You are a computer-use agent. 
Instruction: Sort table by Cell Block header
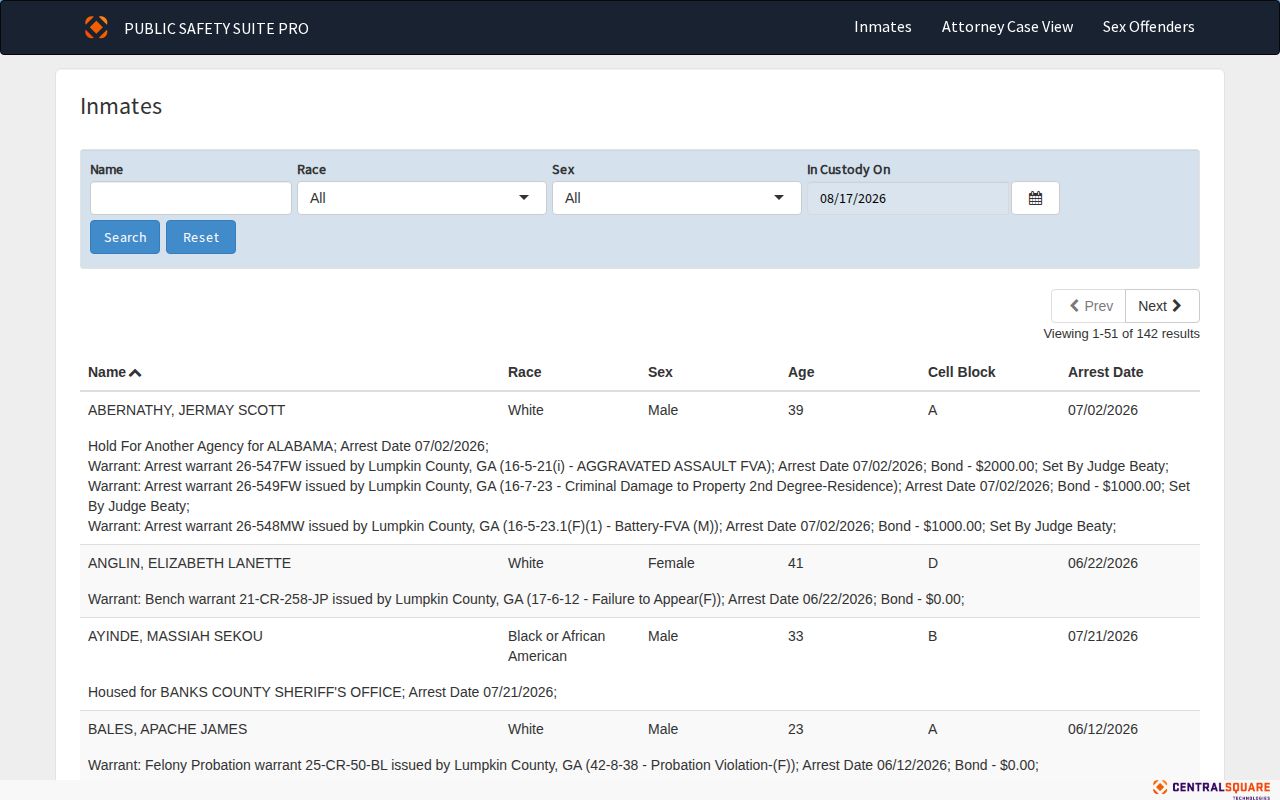(962, 372)
